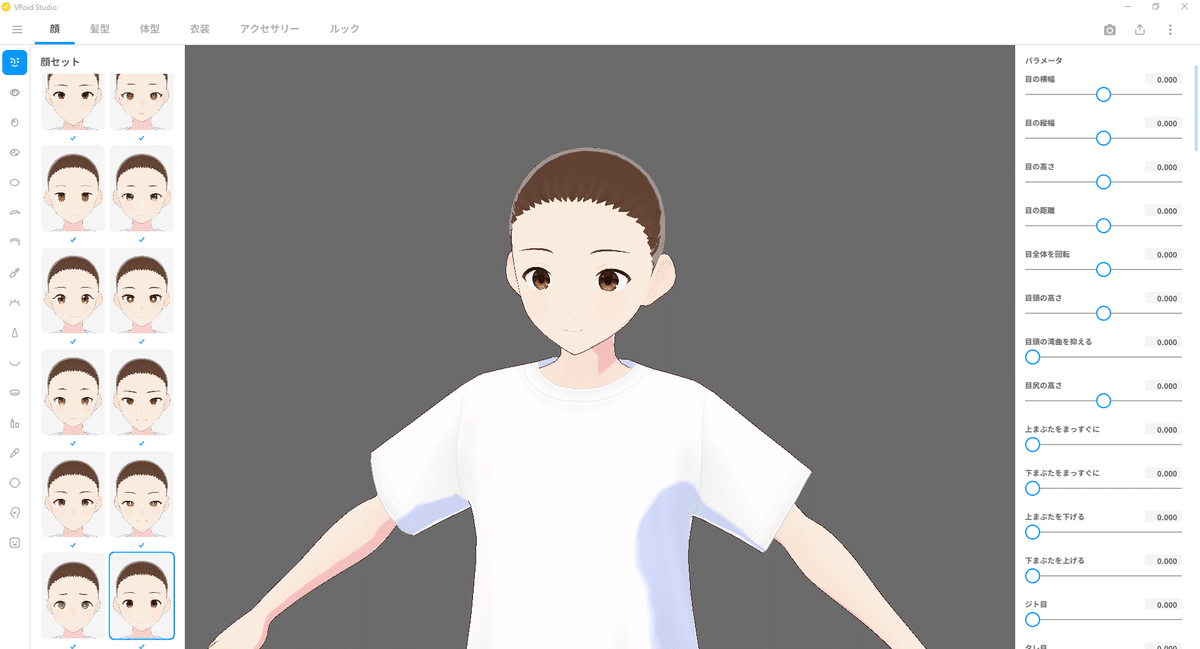1200x649 pixels.
Task: Switch to the 髪型 (Hairstyle) tab
Action: click(99, 29)
